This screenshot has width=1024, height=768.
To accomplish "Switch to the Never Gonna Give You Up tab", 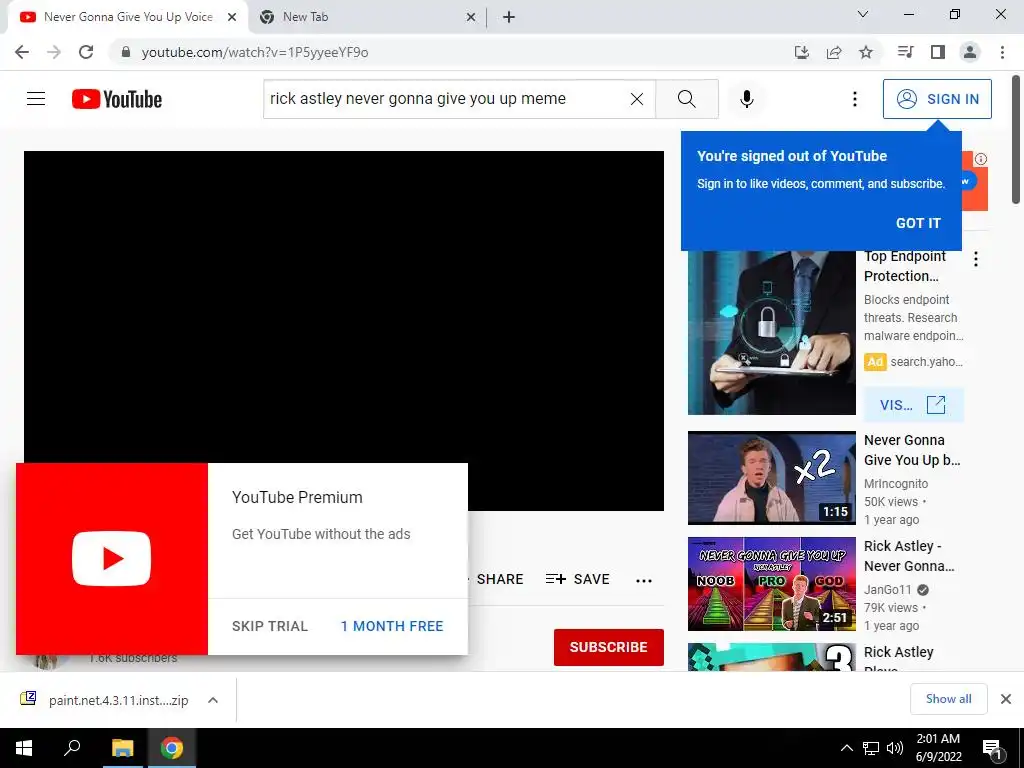I will (x=127, y=17).
